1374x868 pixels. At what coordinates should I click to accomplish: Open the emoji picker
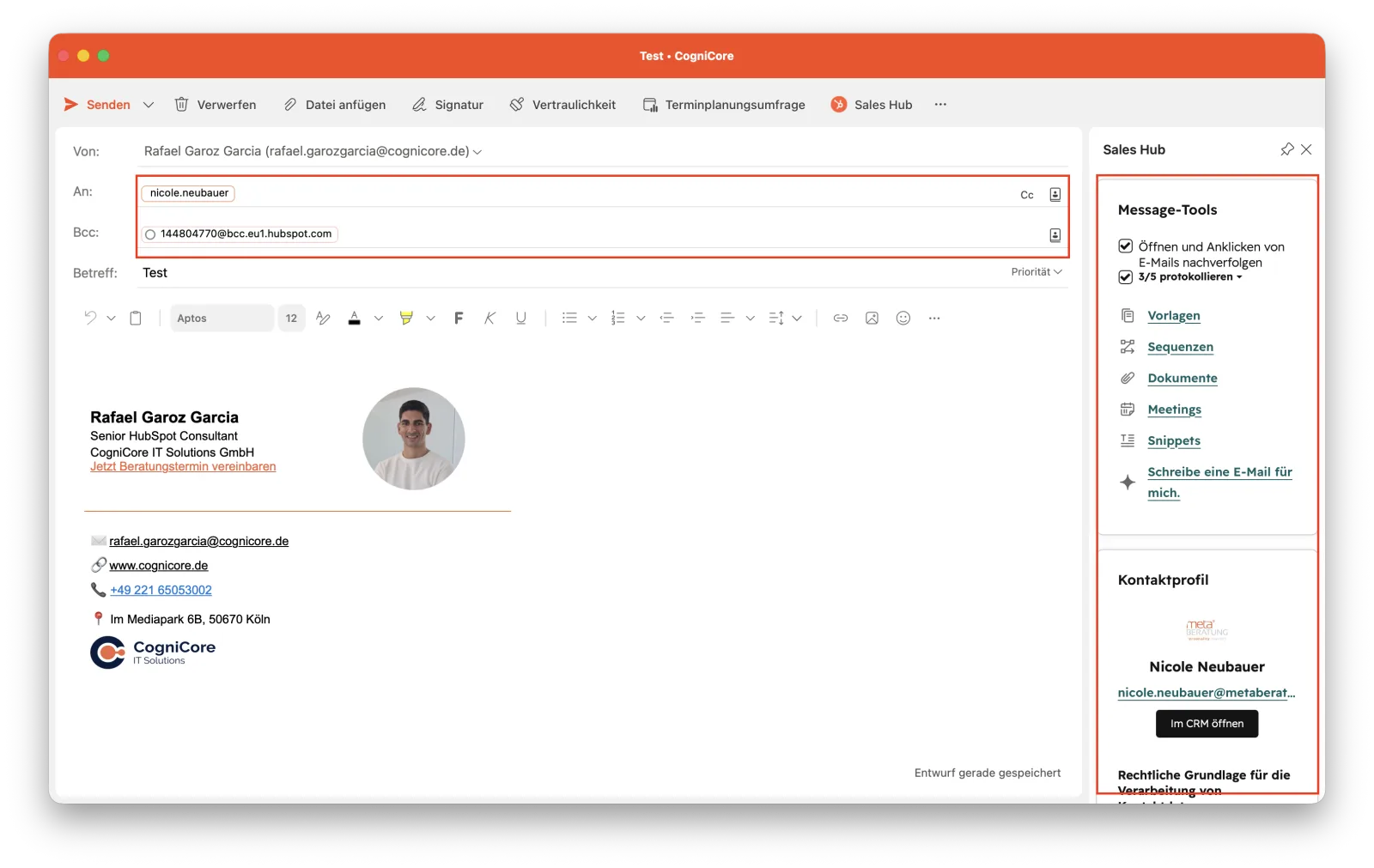pos(903,319)
